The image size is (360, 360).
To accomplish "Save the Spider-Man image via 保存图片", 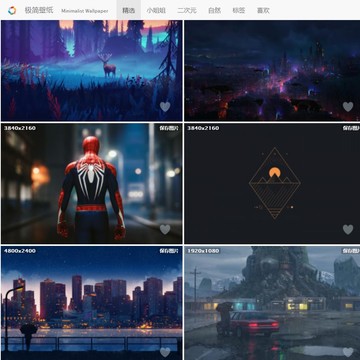I will (169, 128).
